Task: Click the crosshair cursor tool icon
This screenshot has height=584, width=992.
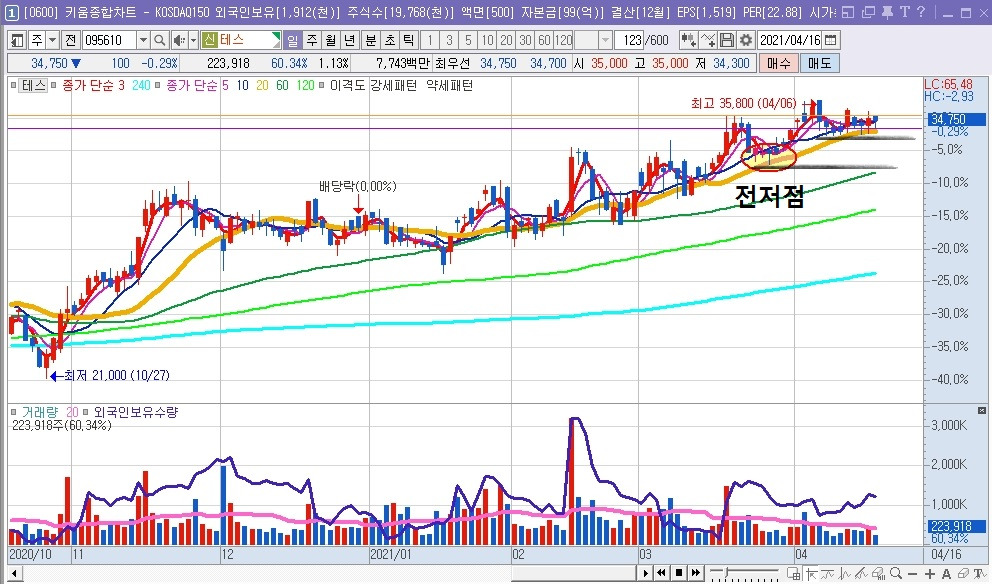Action: click(811, 574)
